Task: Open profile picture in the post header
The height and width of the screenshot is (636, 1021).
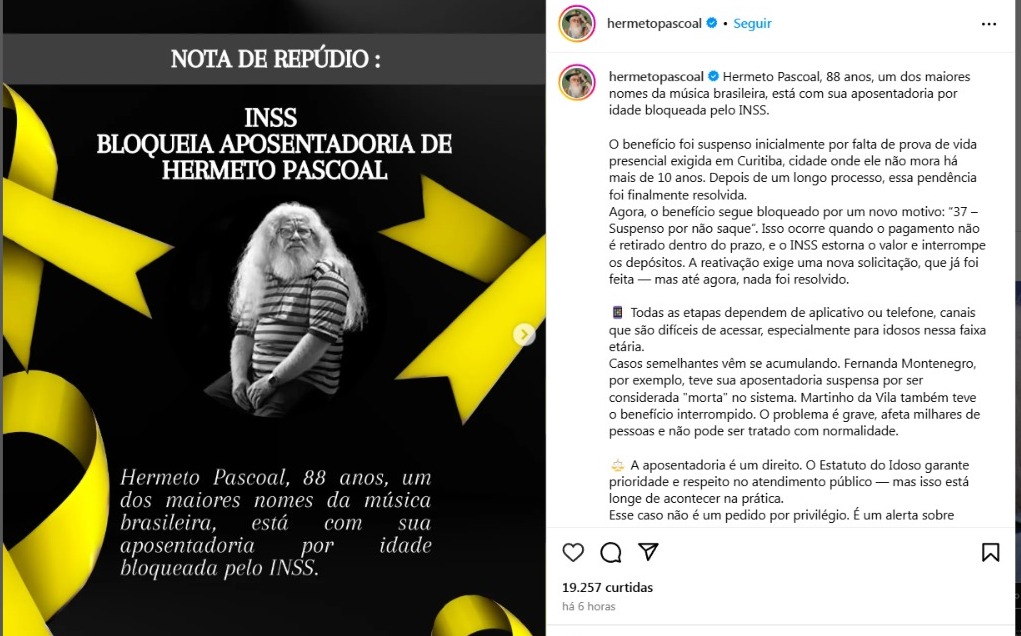Action: click(576, 24)
